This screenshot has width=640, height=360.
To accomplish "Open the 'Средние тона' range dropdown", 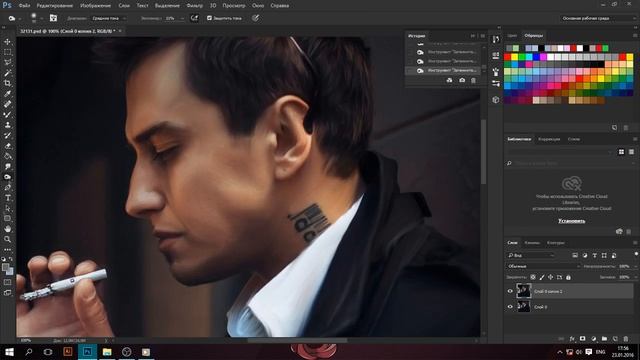I will click(x=108, y=18).
